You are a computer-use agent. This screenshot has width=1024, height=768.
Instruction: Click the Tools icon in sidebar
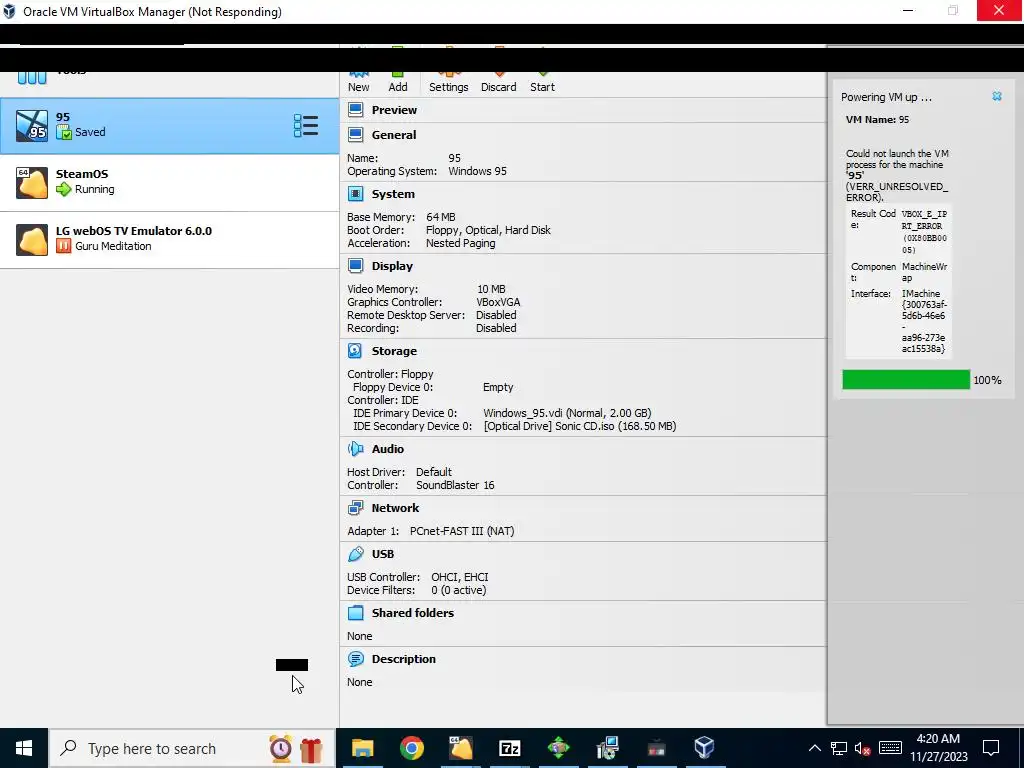[31, 78]
